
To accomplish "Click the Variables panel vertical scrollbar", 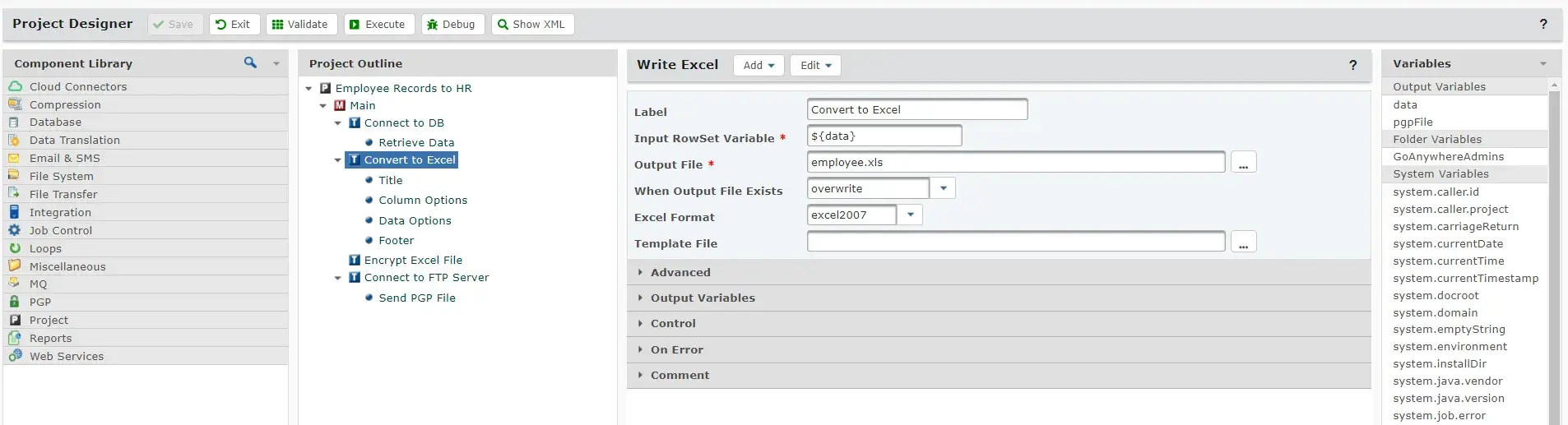I will point(1553,247).
